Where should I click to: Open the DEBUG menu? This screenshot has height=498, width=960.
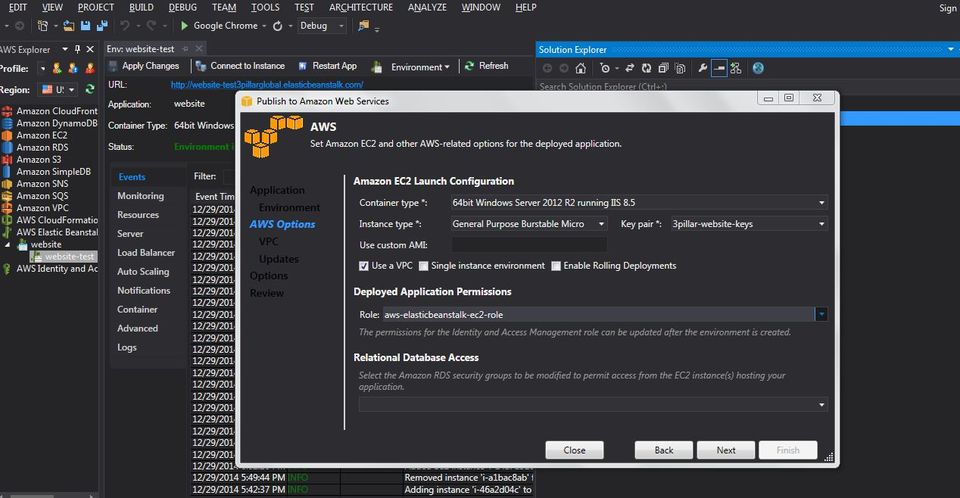click(x=183, y=7)
